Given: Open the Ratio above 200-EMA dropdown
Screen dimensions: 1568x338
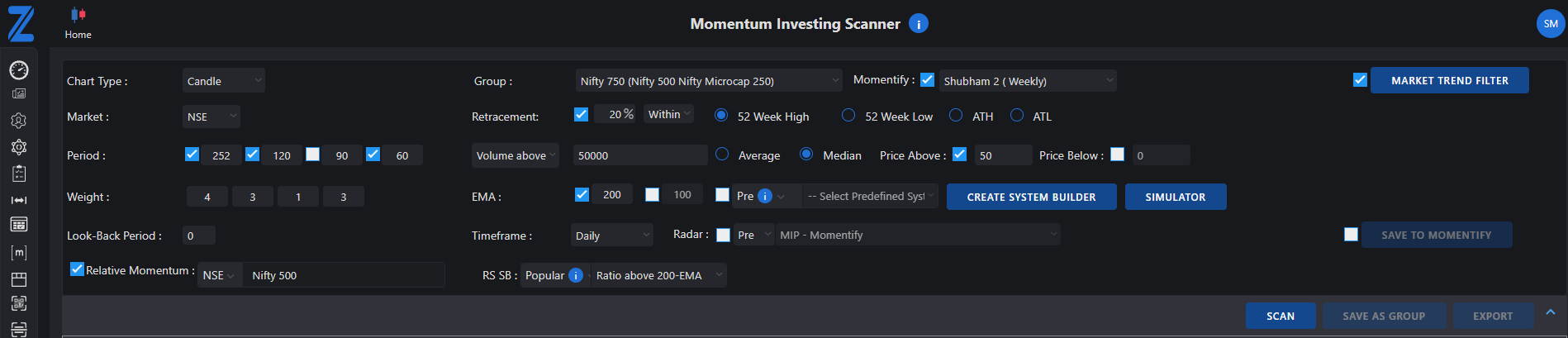Looking at the screenshot, I should tap(658, 275).
